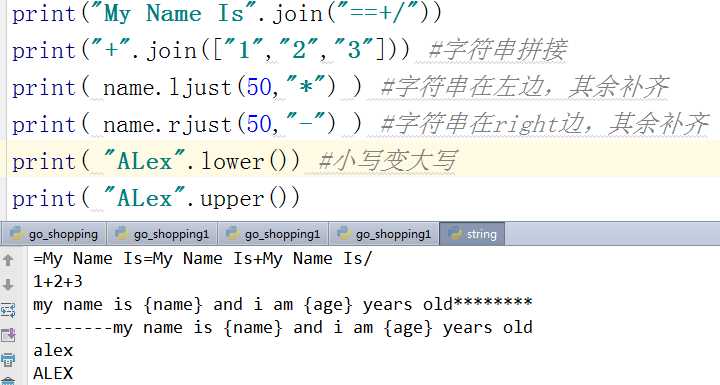Click the "My Name Is" join code line
The width and height of the screenshot is (720, 385).
coord(226,13)
